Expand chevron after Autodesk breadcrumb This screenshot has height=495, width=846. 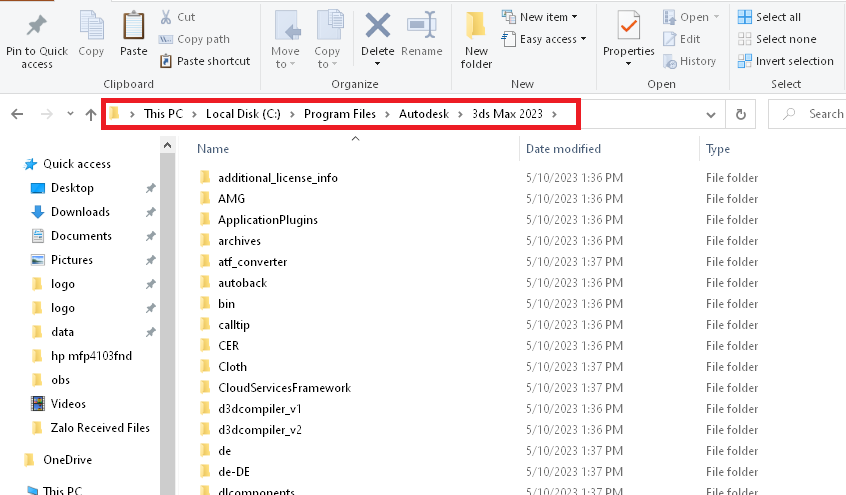pos(460,114)
